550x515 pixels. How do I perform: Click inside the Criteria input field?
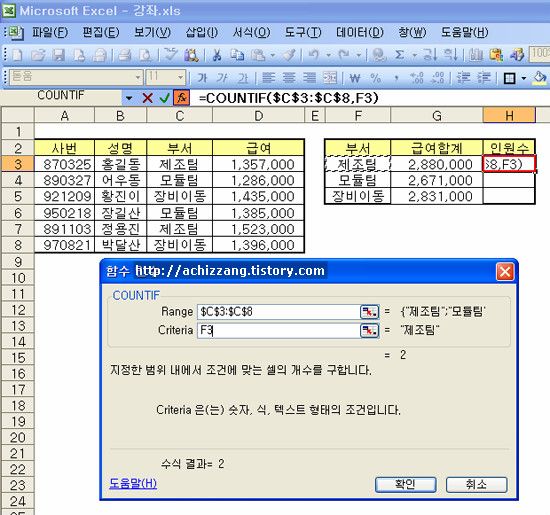point(279,330)
